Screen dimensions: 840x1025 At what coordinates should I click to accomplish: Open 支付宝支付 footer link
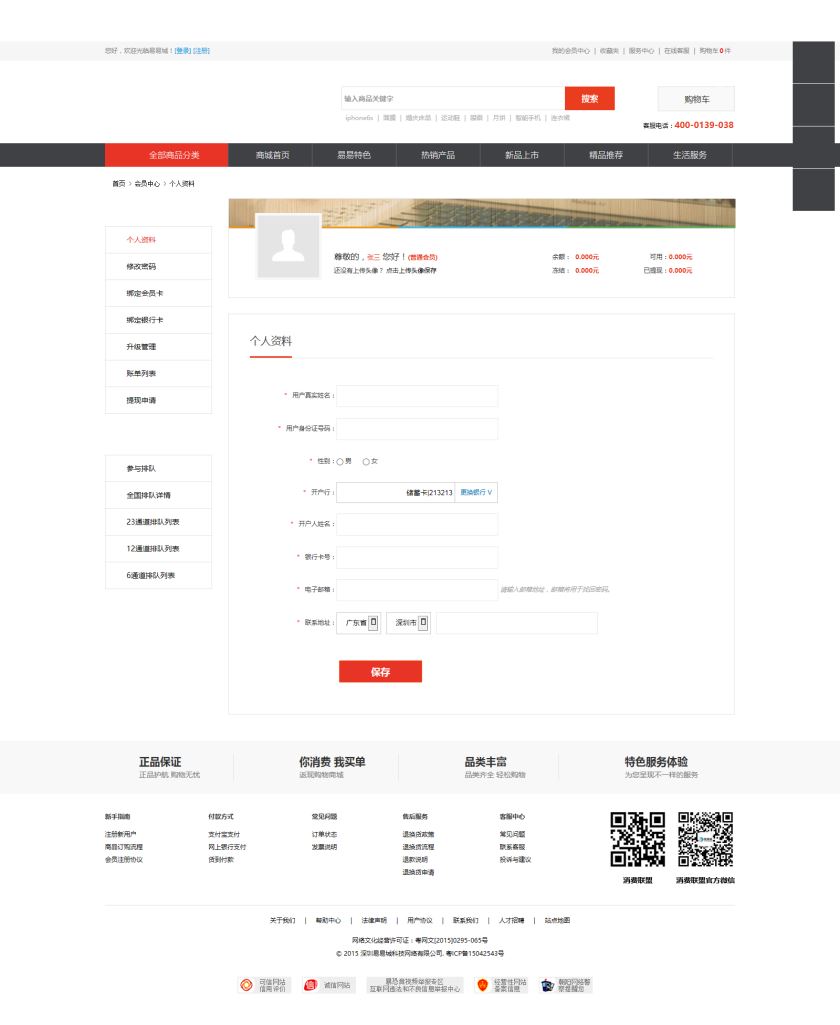click(224, 835)
